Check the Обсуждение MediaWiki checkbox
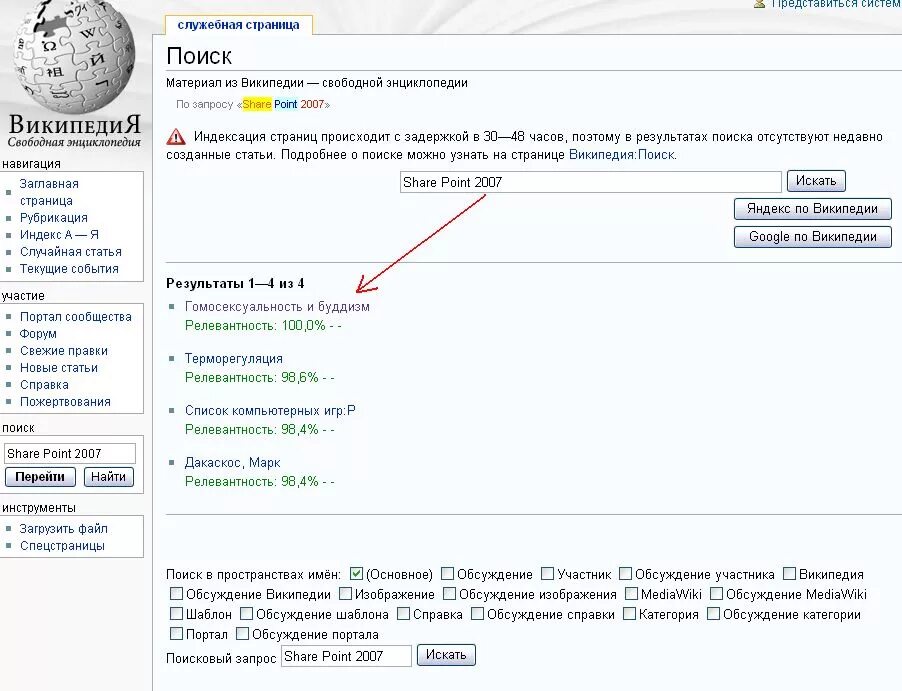Image resolution: width=902 pixels, height=691 pixels. click(x=716, y=593)
